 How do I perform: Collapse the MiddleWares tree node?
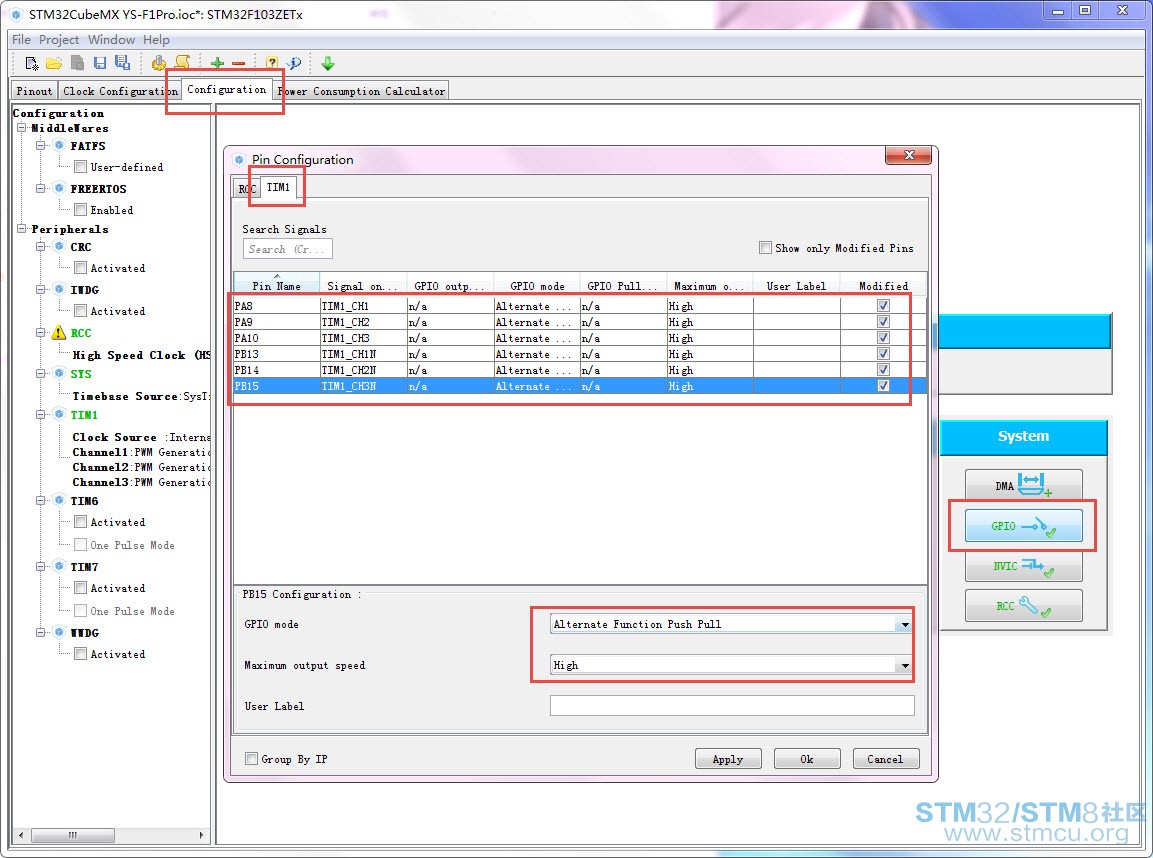click(22, 128)
